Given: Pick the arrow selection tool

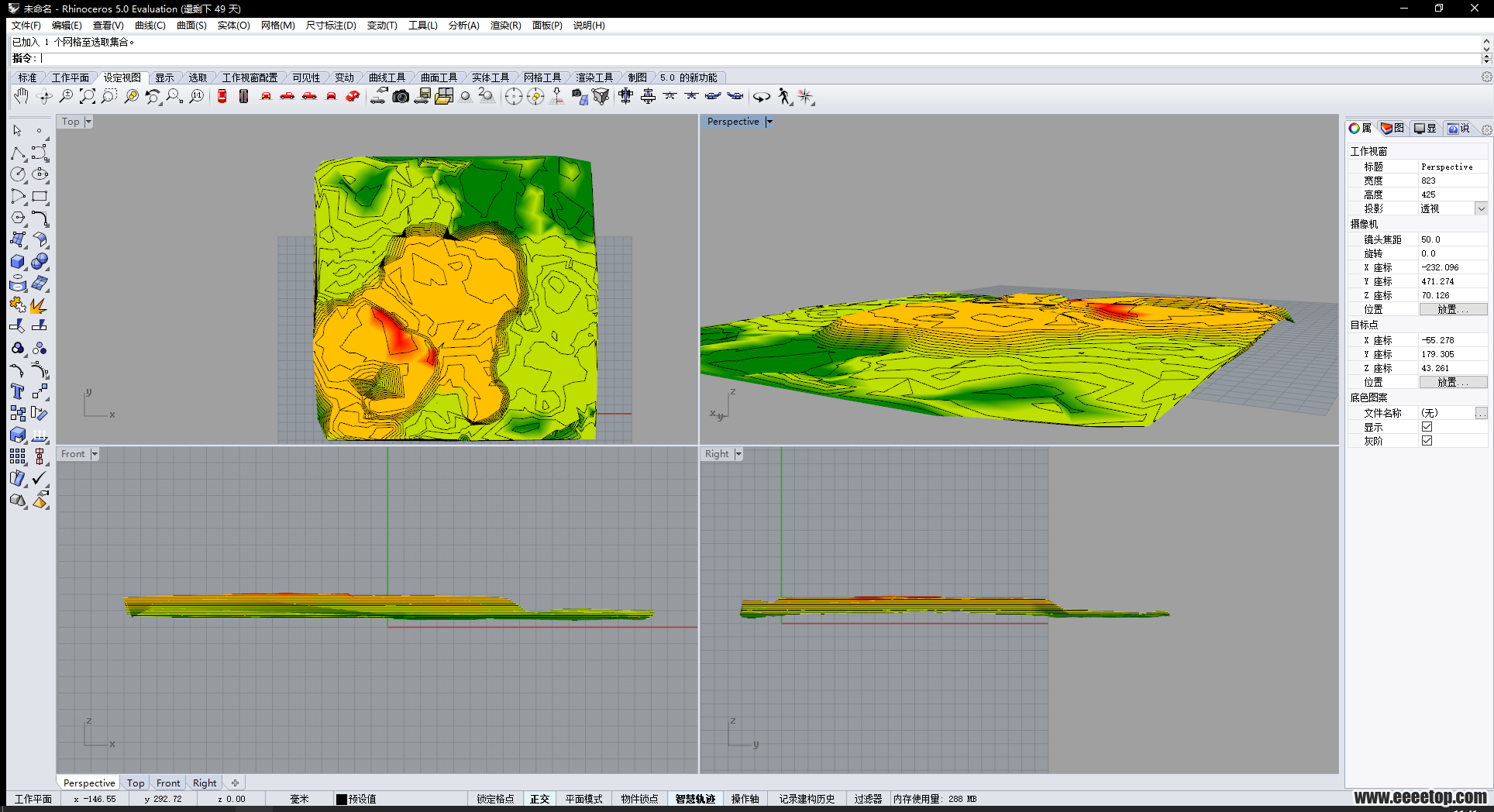Looking at the screenshot, I should tap(18, 130).
